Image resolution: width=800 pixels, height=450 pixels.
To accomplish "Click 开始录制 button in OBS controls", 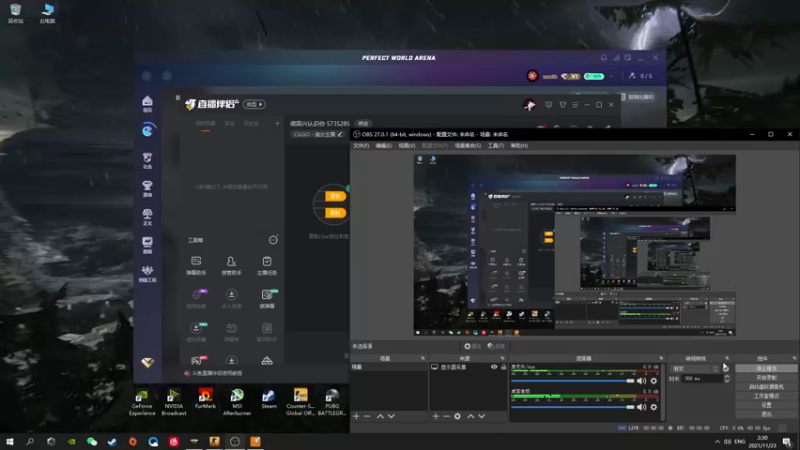I will (x=766, y=378).
